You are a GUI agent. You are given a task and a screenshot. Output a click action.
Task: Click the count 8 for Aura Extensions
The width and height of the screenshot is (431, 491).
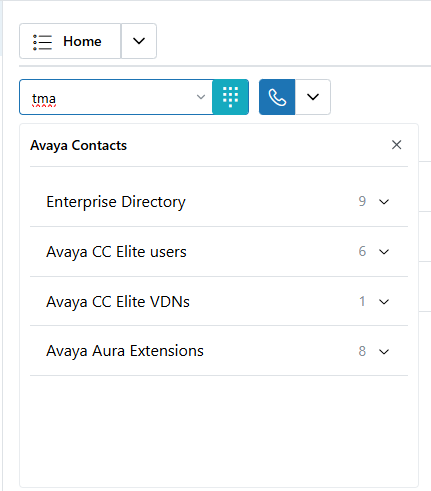coord(362,351)
